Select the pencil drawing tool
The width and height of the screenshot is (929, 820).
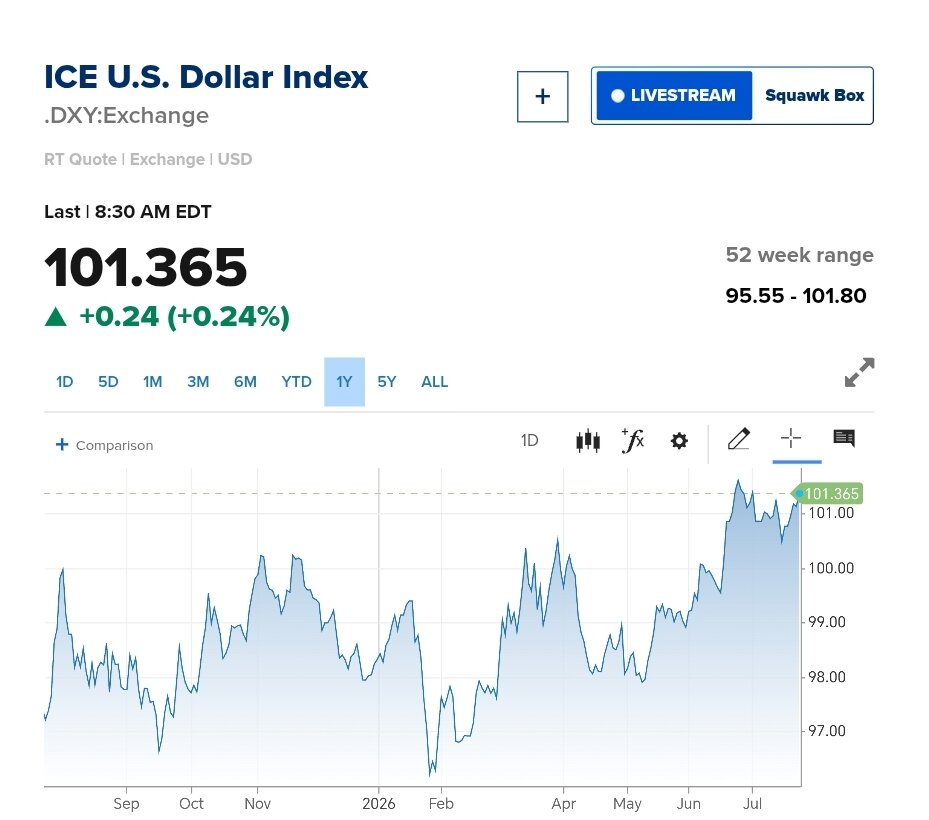739,439
